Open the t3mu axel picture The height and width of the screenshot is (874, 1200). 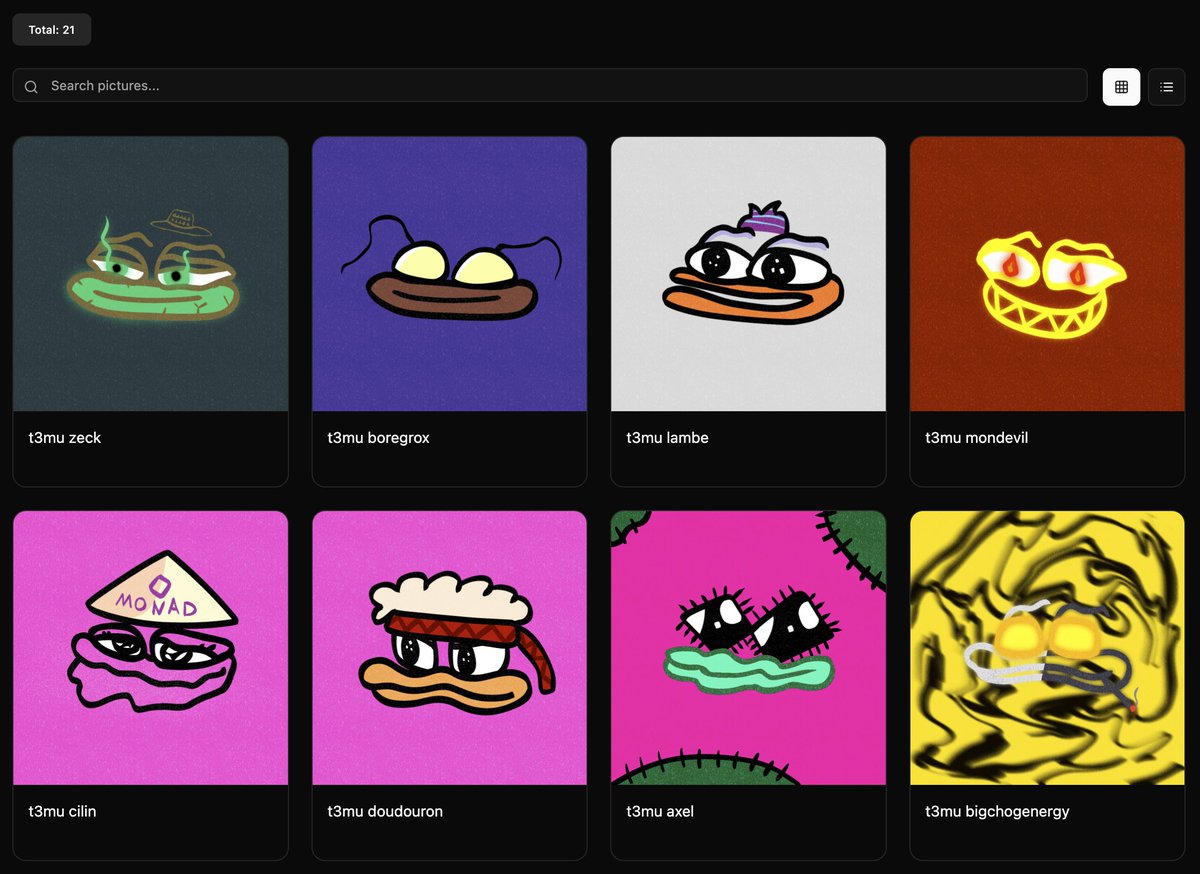(749, 648)
